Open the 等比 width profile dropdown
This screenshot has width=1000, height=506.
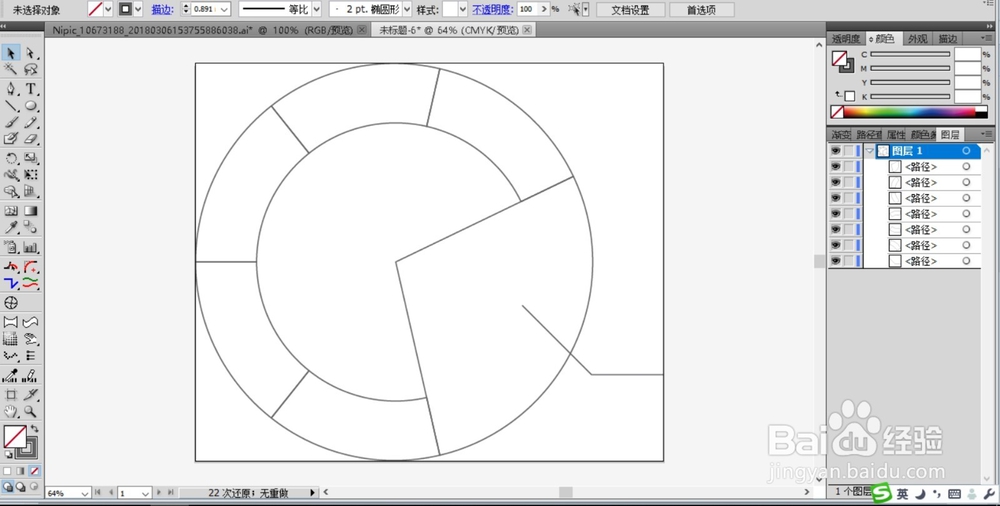point(316,10)
